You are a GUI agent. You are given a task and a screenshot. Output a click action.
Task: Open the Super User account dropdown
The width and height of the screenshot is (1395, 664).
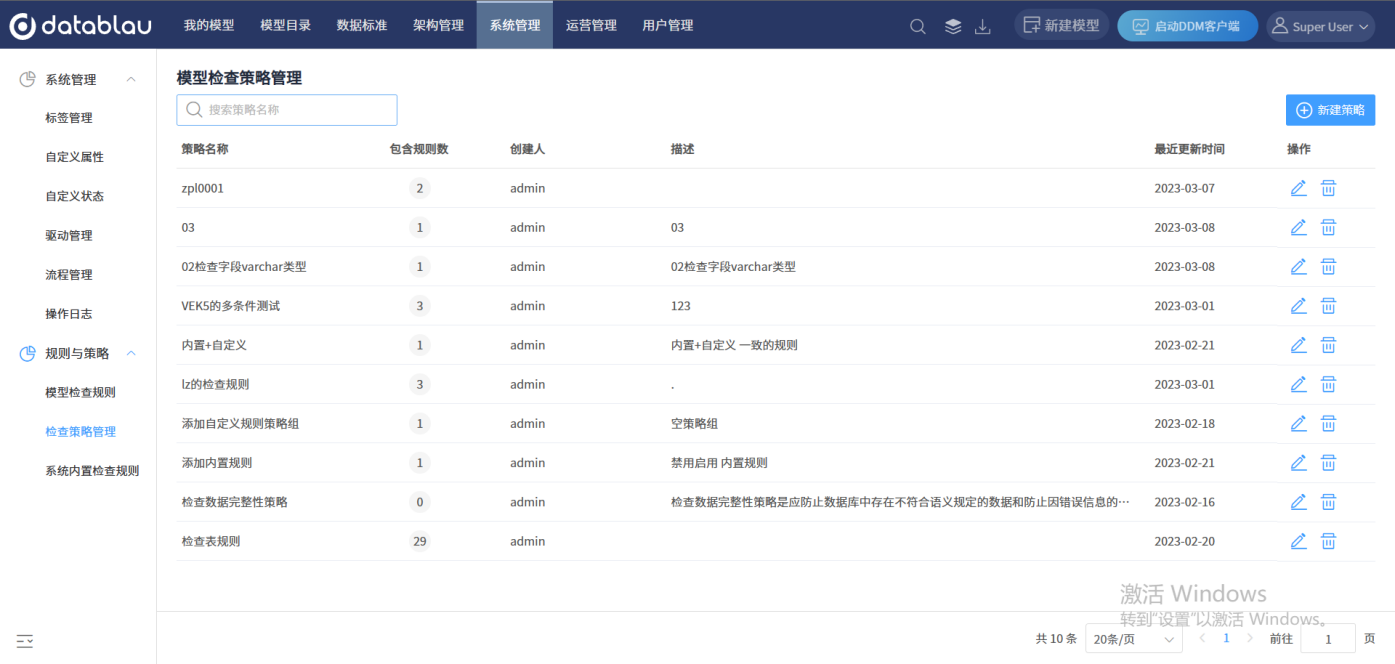pyautogui.click(x=1321, y=26)
